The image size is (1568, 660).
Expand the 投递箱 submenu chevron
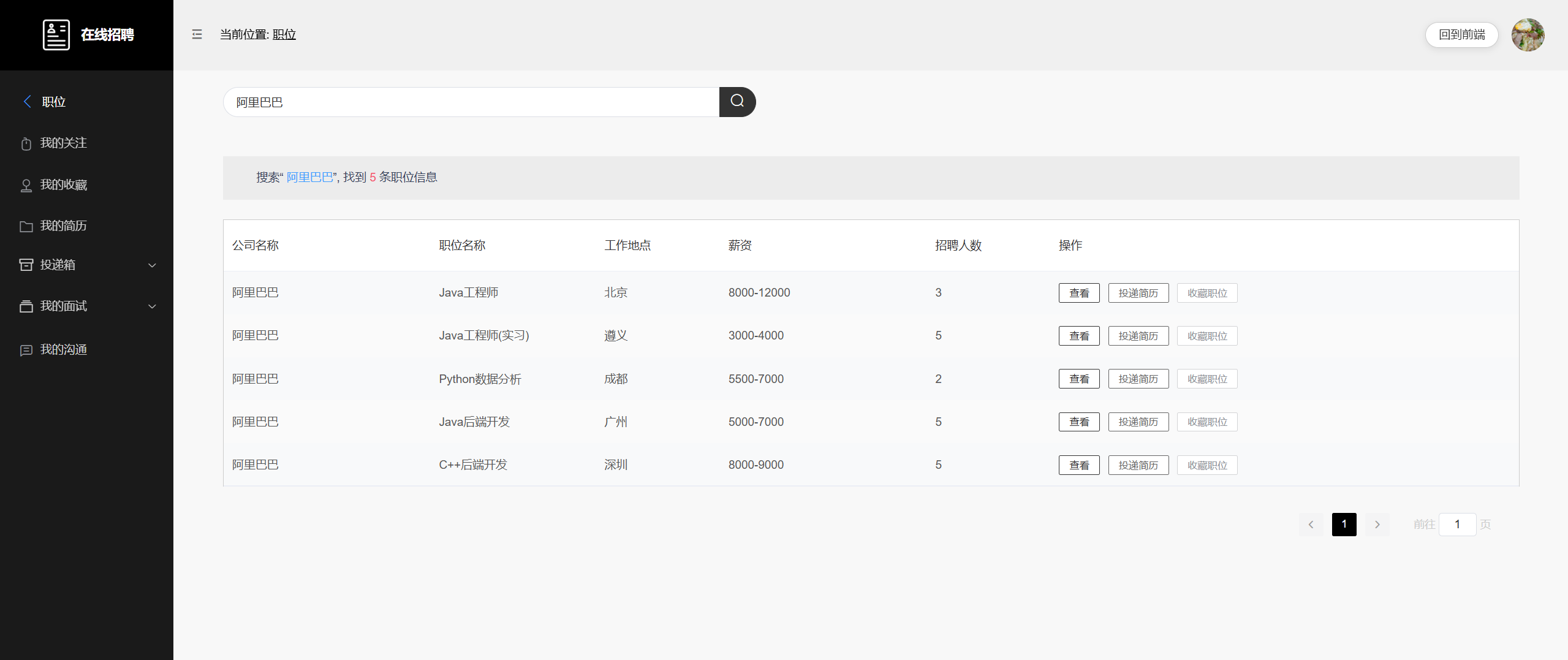point(153,265)
